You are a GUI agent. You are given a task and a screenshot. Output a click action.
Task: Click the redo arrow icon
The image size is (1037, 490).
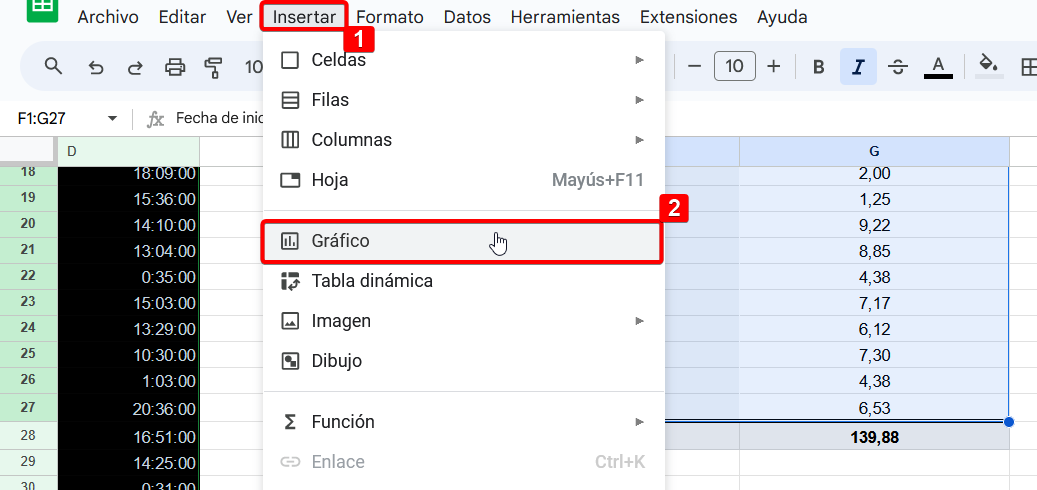pyautogui.click(x=135, y=67)
